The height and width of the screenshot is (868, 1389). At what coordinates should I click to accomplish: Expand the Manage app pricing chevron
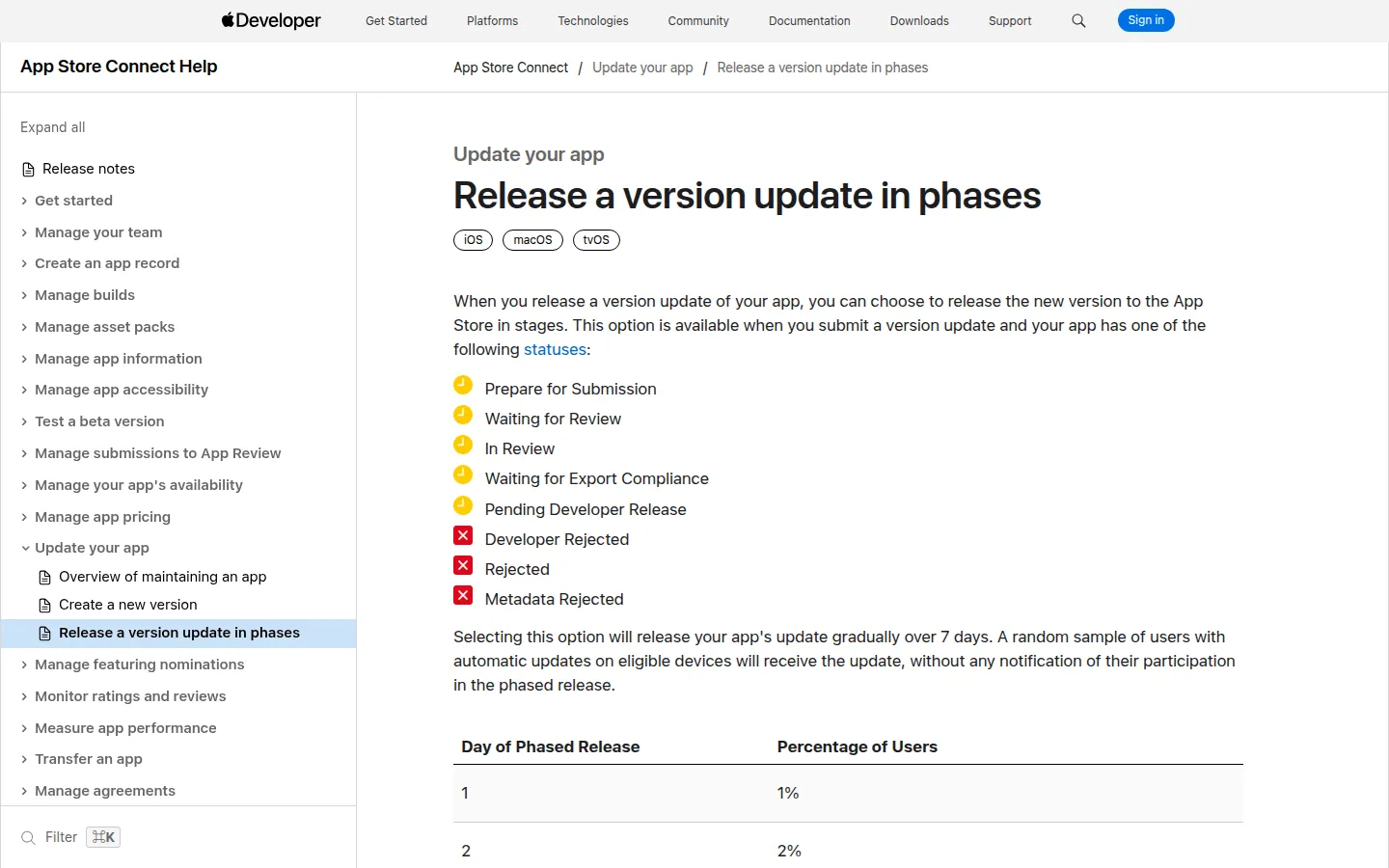24,517
